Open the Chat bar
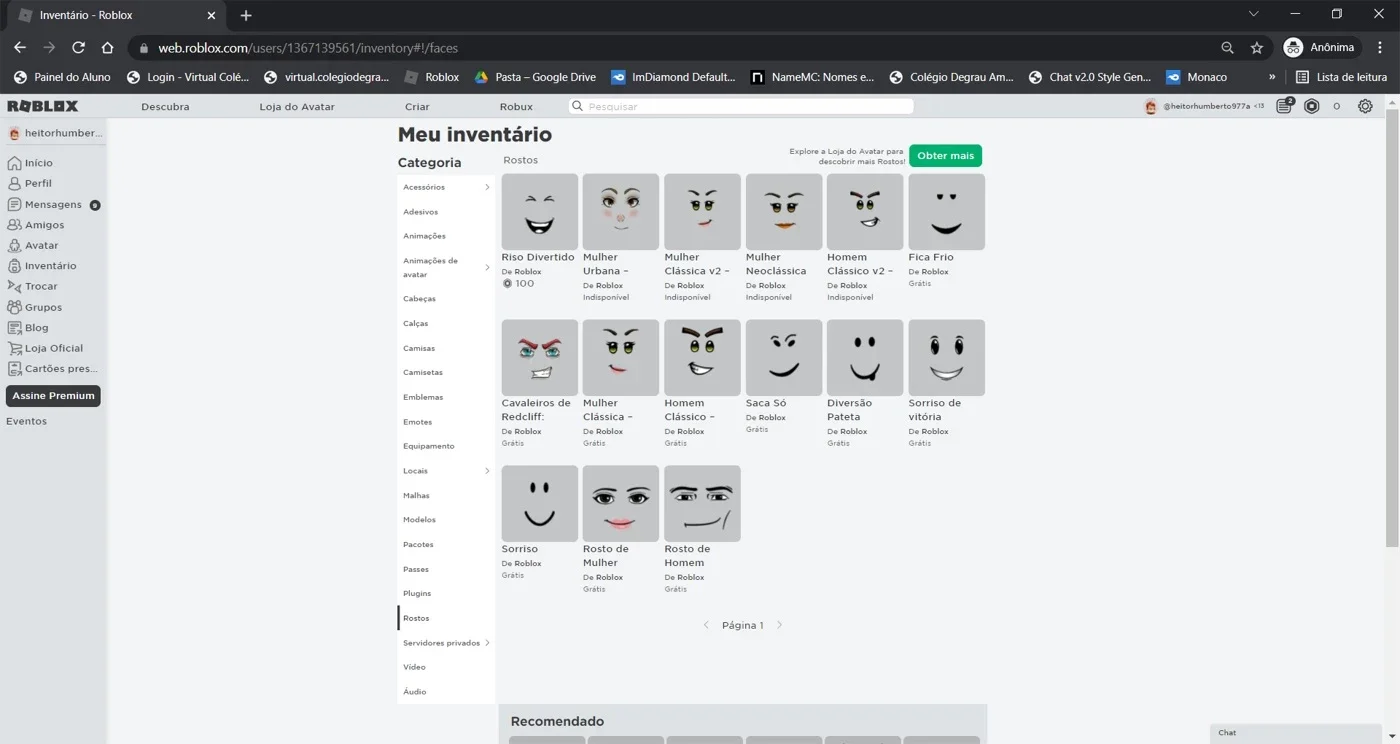Screen dimensions: 1400x744 [1296, 733]
